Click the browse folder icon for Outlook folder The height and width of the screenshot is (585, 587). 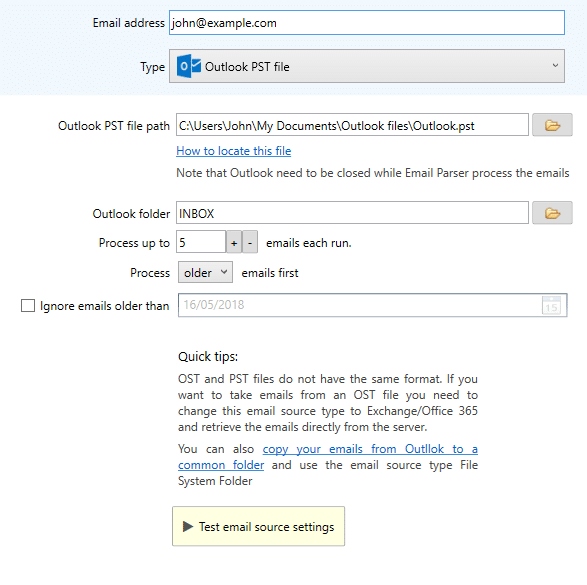[552, 213]
